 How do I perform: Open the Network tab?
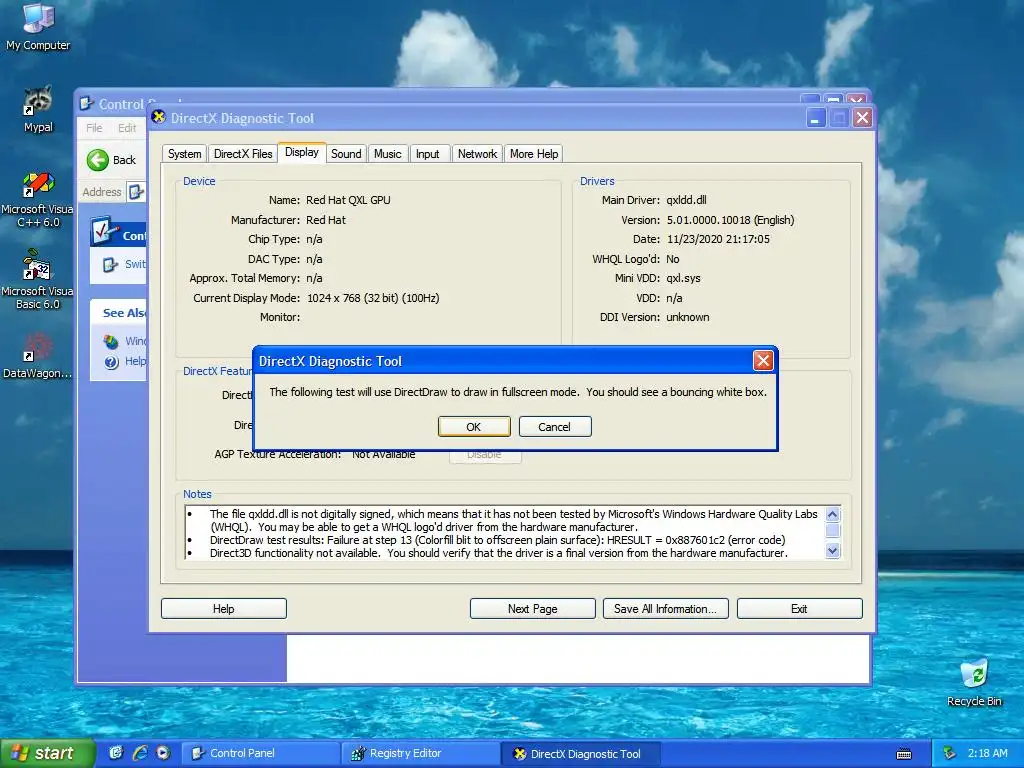[477, 154]
